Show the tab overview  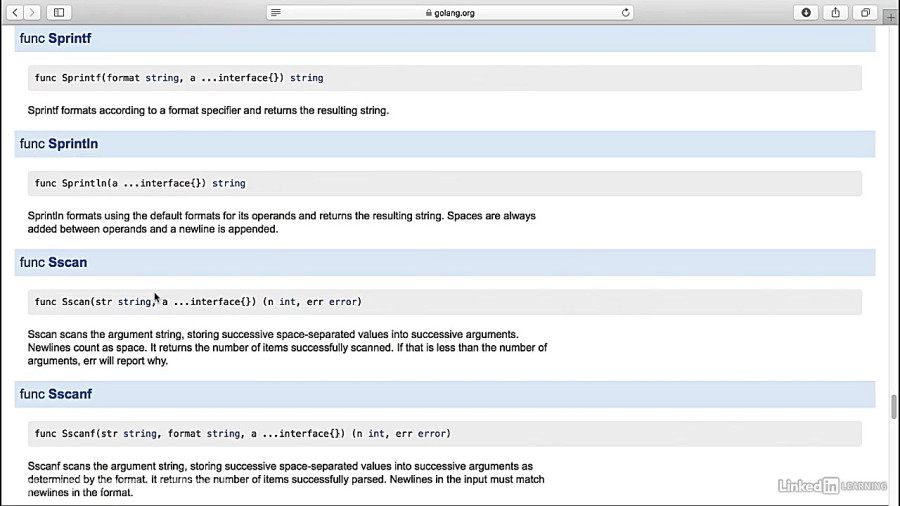(865, 12)
